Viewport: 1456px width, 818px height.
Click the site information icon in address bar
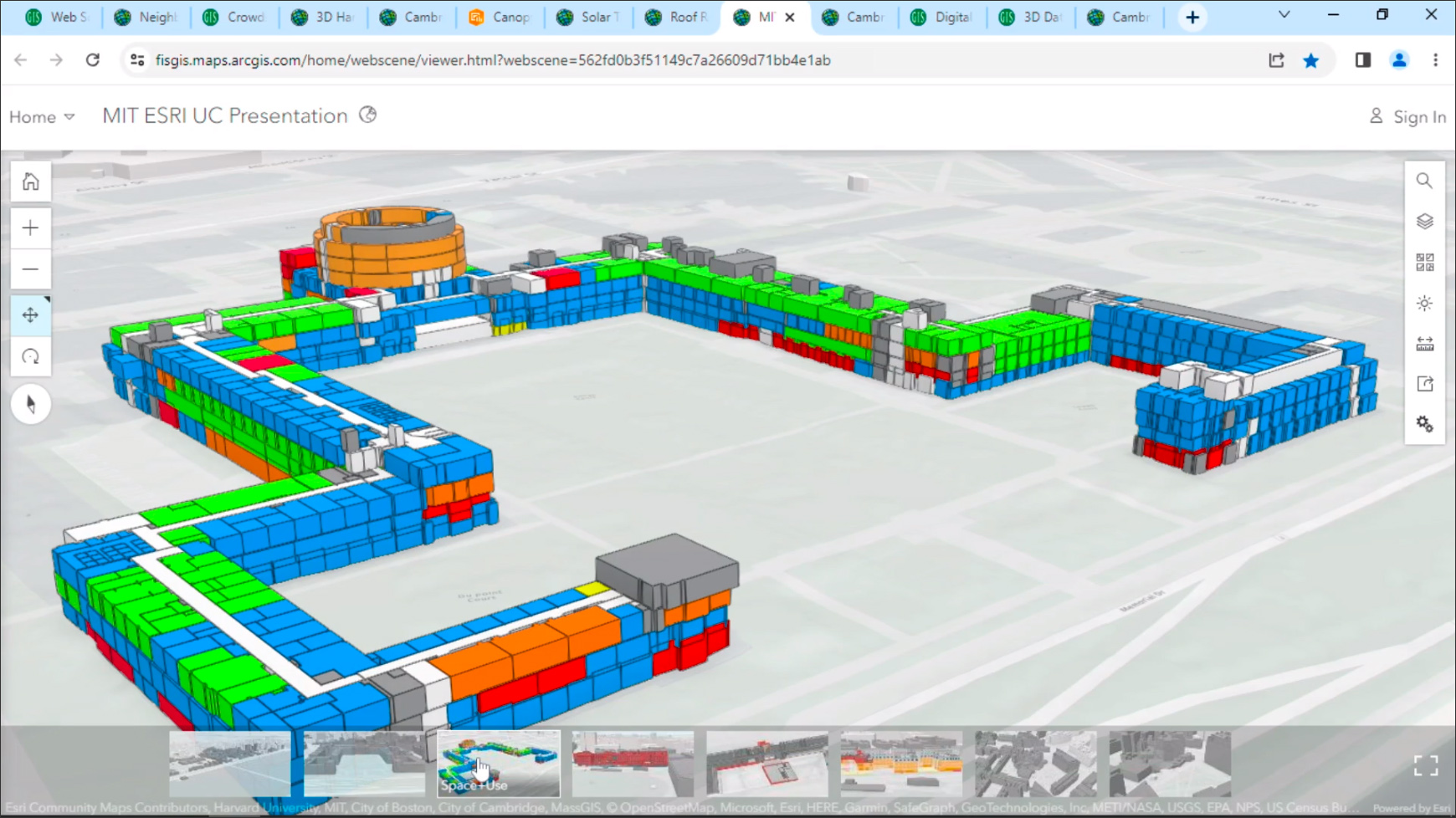pyautogui.click(x=138, y=60)
